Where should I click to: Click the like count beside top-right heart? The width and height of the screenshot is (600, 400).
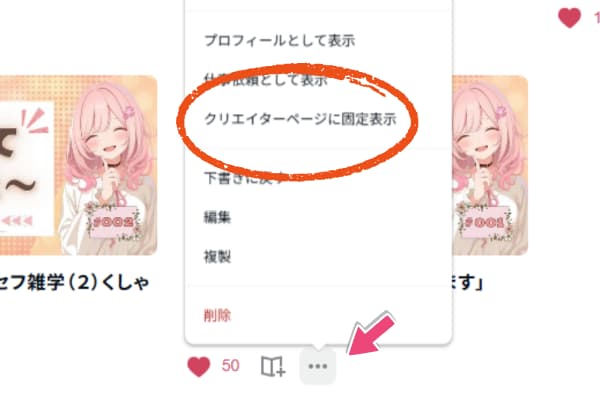(597, 18)
